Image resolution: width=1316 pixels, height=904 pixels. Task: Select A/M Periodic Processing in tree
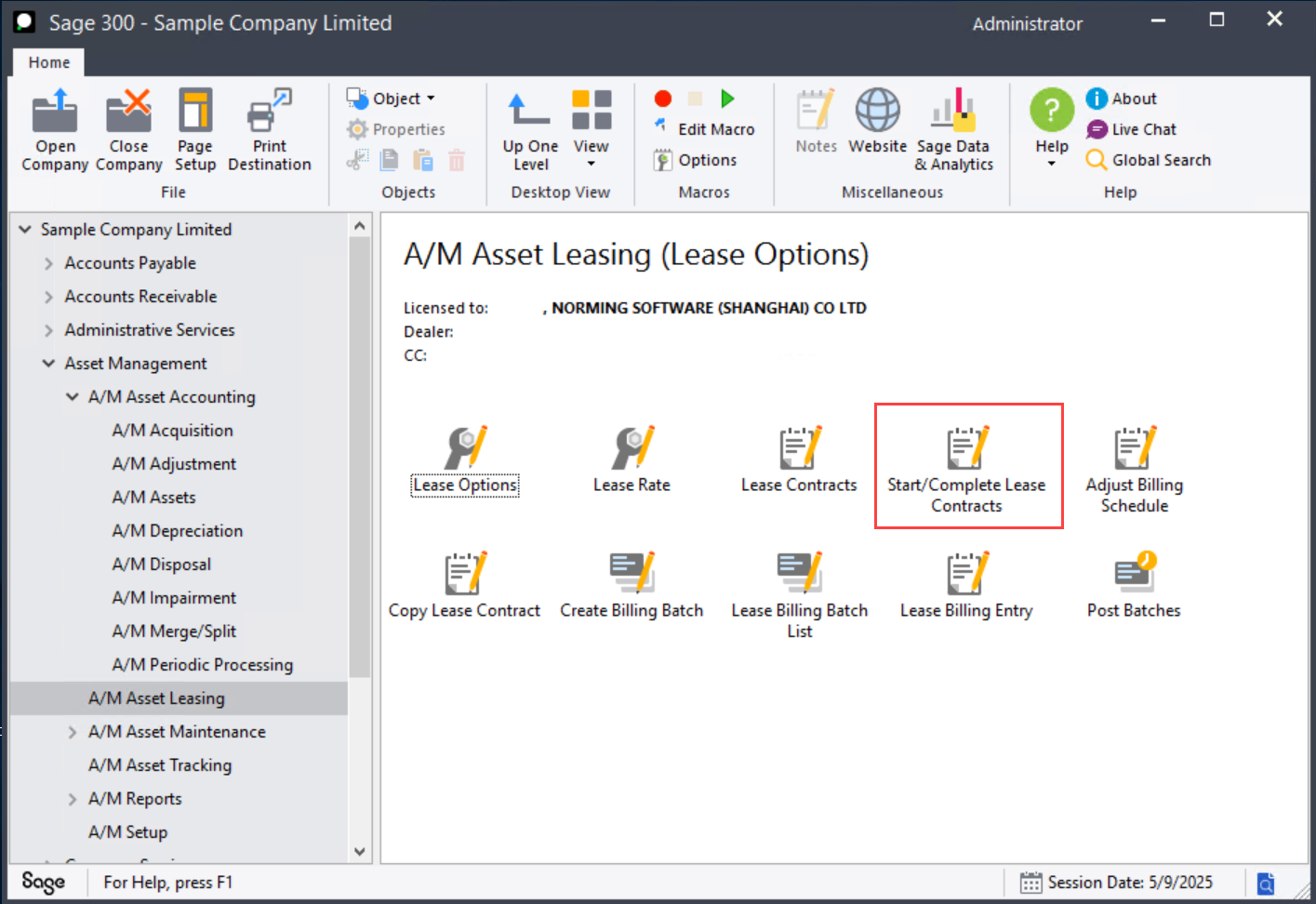click(203, 665)
